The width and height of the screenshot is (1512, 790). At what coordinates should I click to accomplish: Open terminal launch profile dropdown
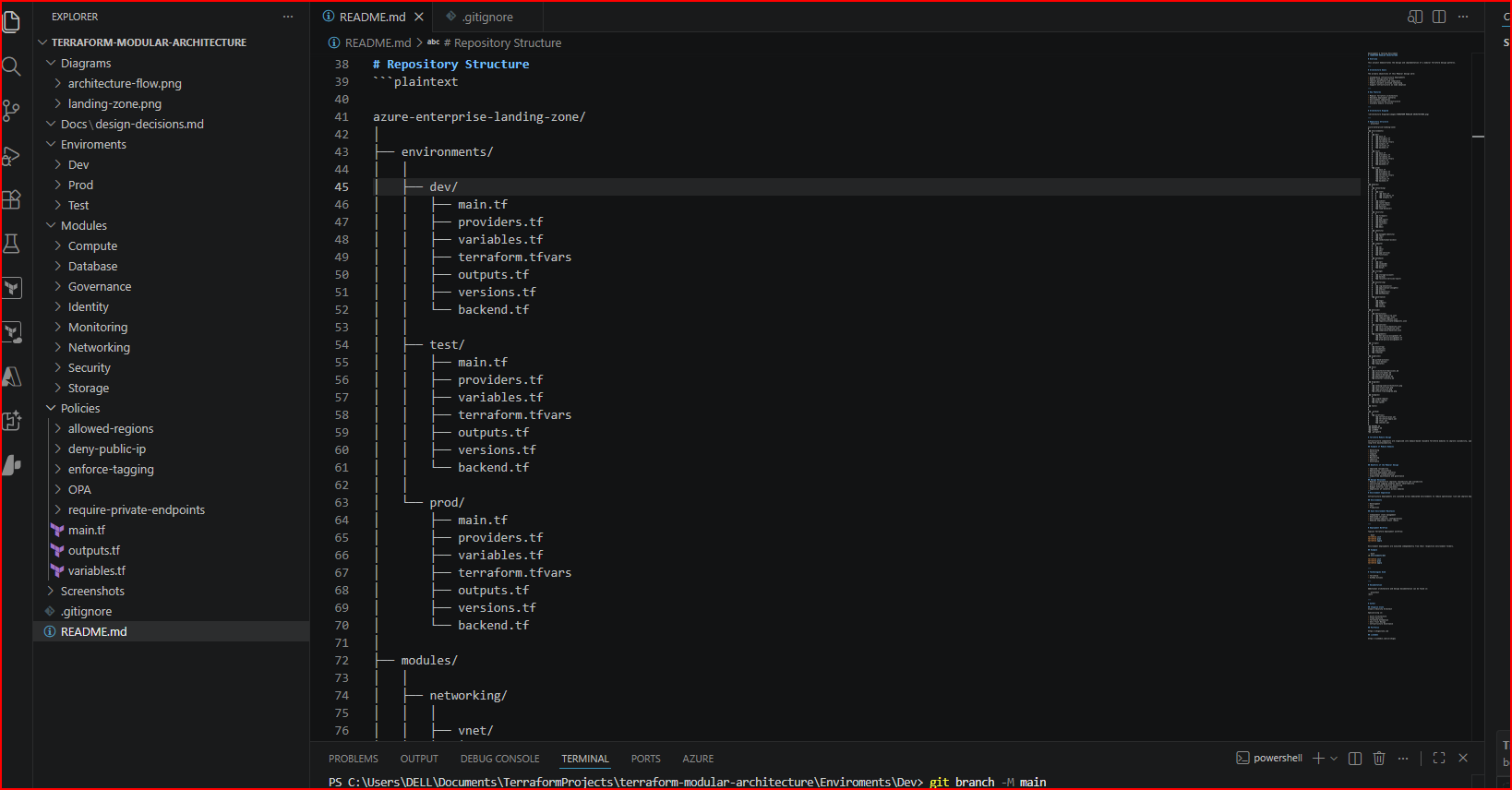coord(1334,758)
